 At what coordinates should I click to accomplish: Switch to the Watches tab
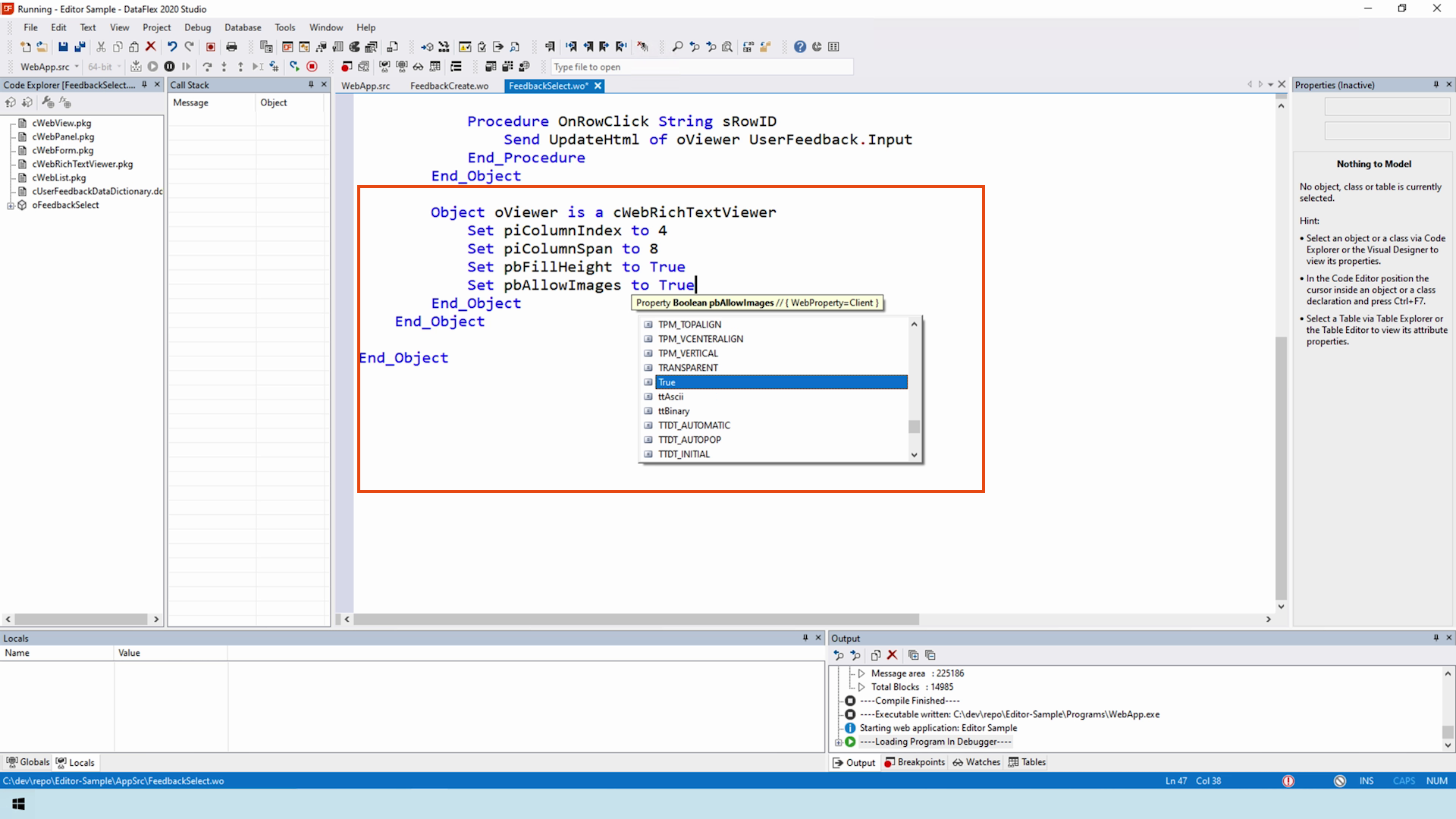(977, 762)
